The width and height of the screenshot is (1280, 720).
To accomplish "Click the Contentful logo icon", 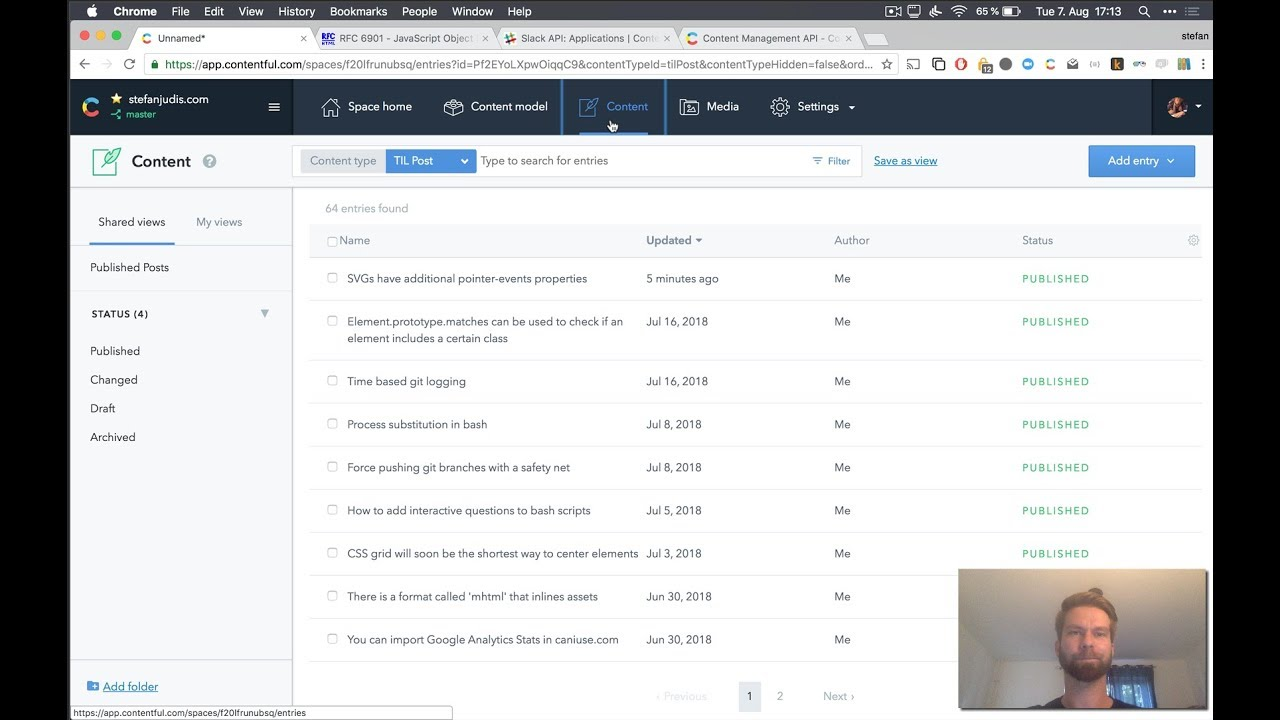I will [91, 107].
